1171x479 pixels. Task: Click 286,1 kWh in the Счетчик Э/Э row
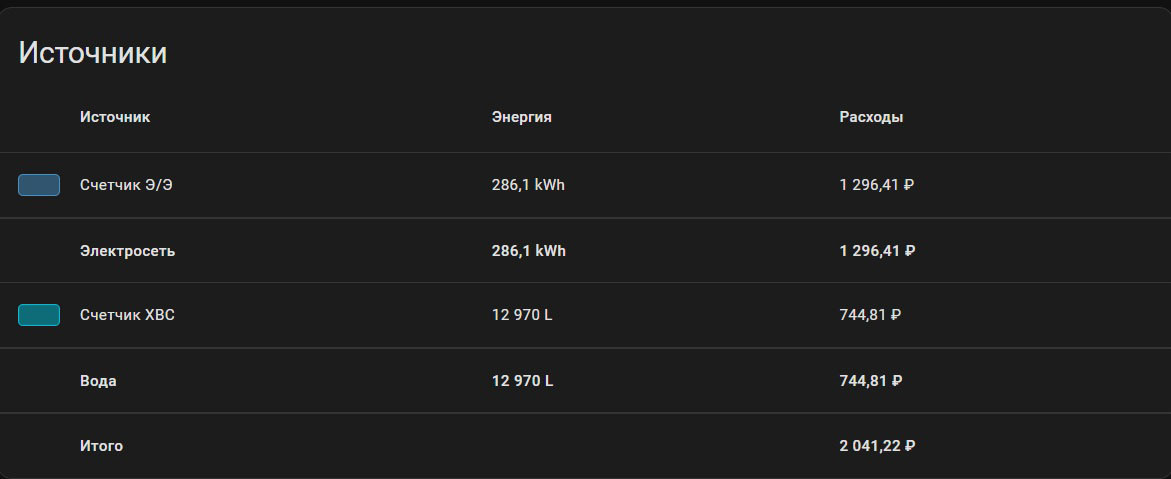[528, 185]
